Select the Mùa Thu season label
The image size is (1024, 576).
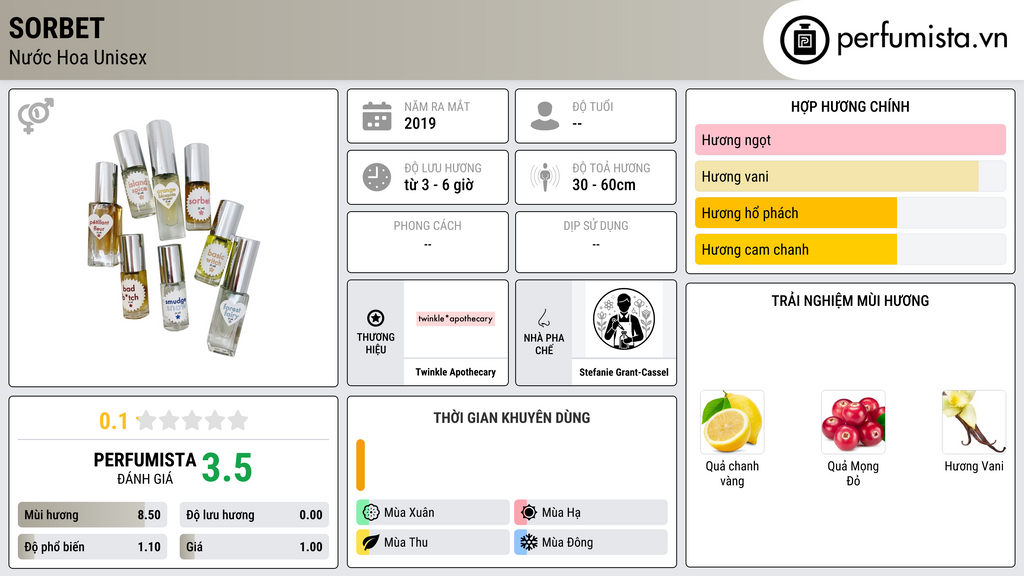point(406,542)
